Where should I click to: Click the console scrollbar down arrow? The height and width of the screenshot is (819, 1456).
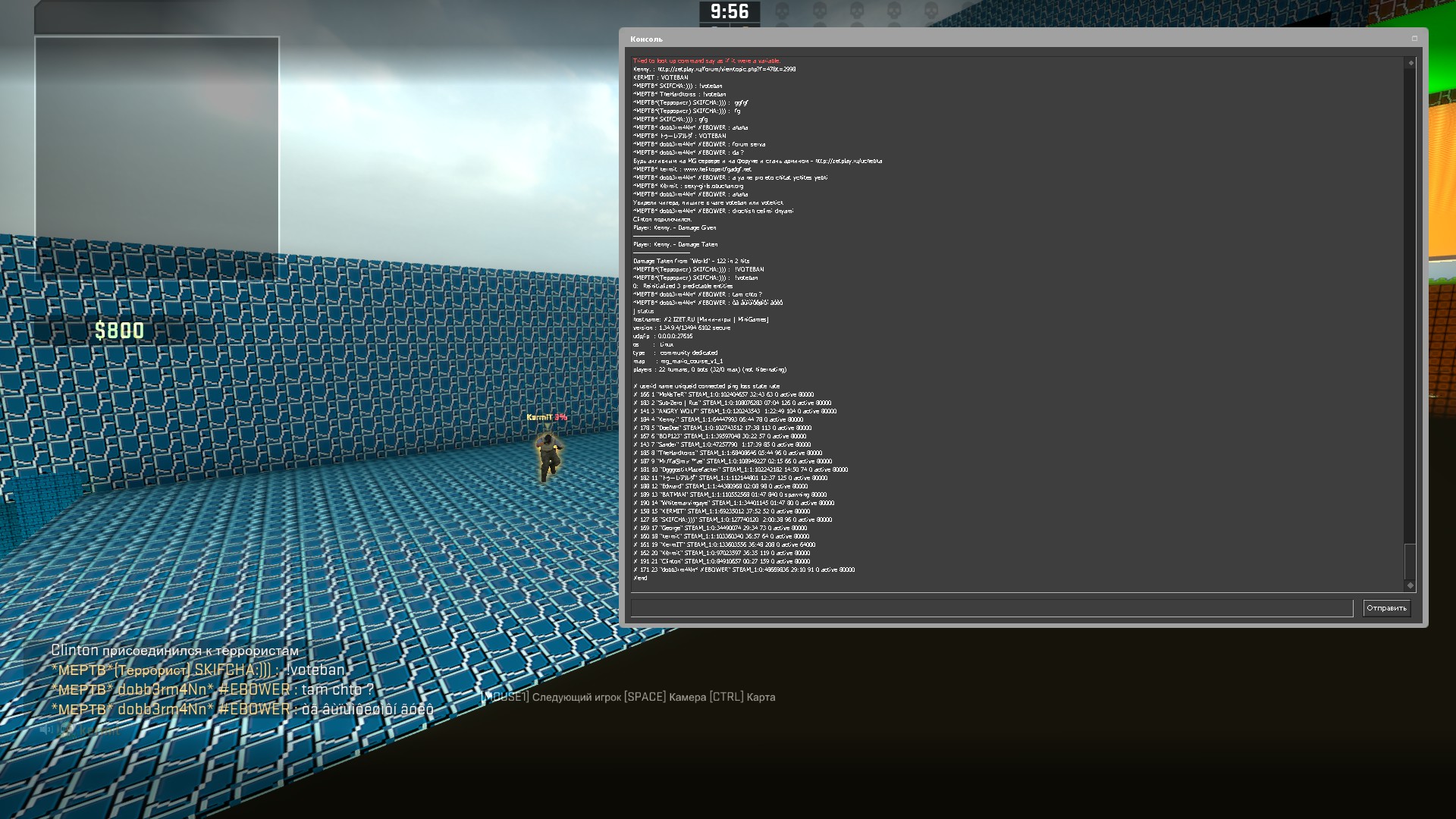(1410, 585)
